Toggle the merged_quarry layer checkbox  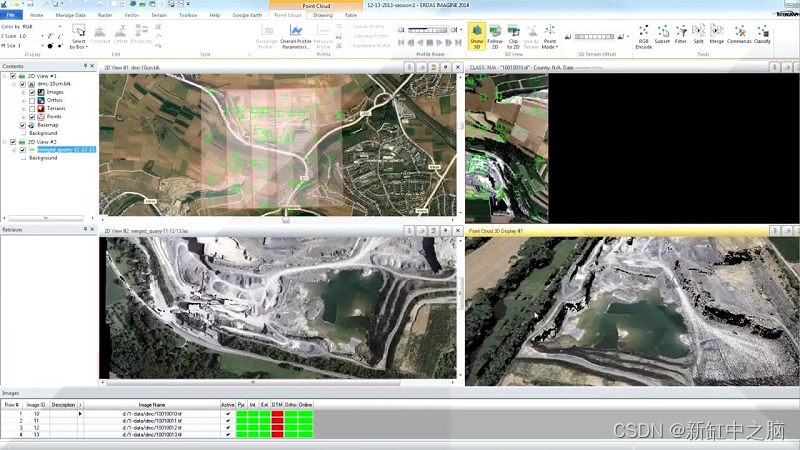click(x=22, y=150)
